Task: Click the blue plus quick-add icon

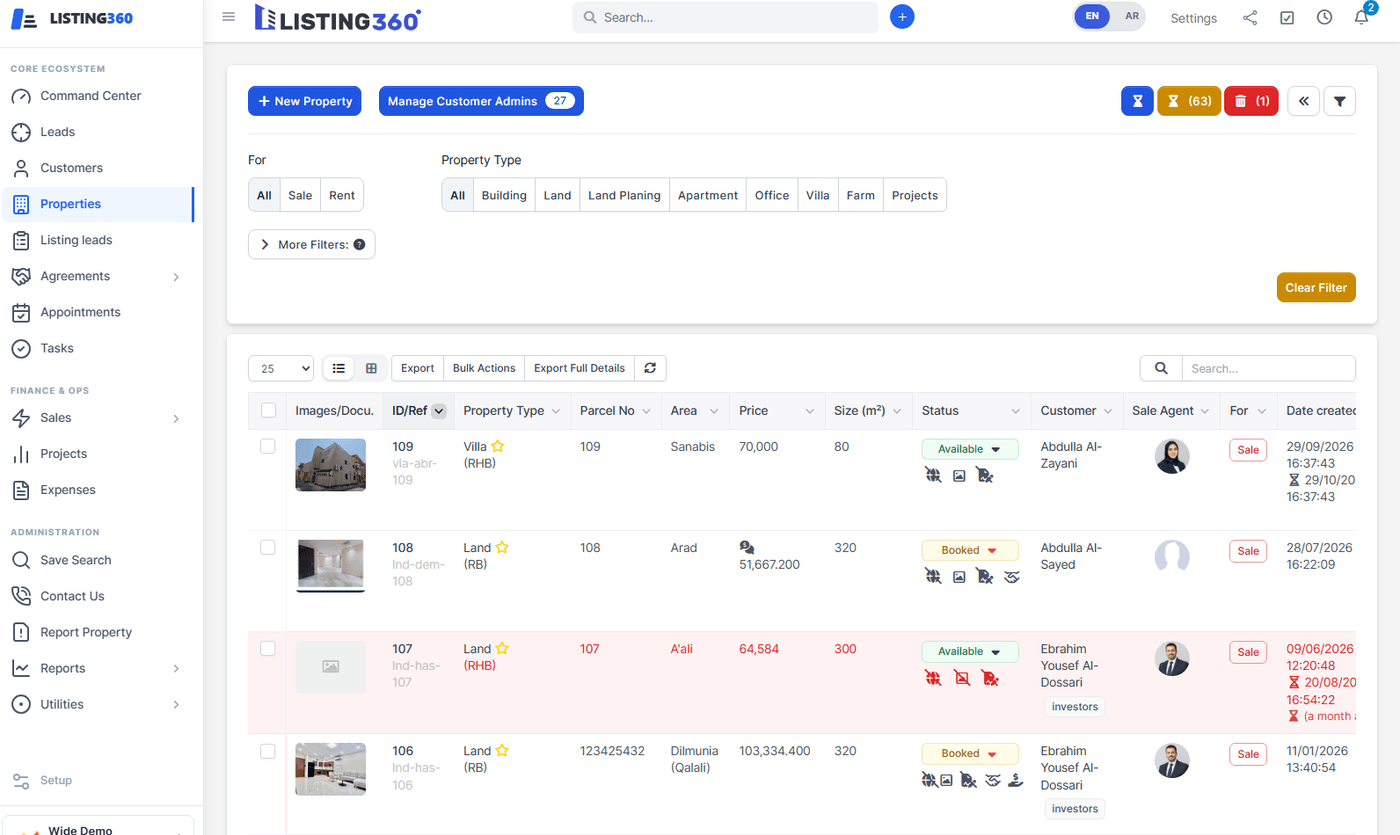Action: coord(902,17)
